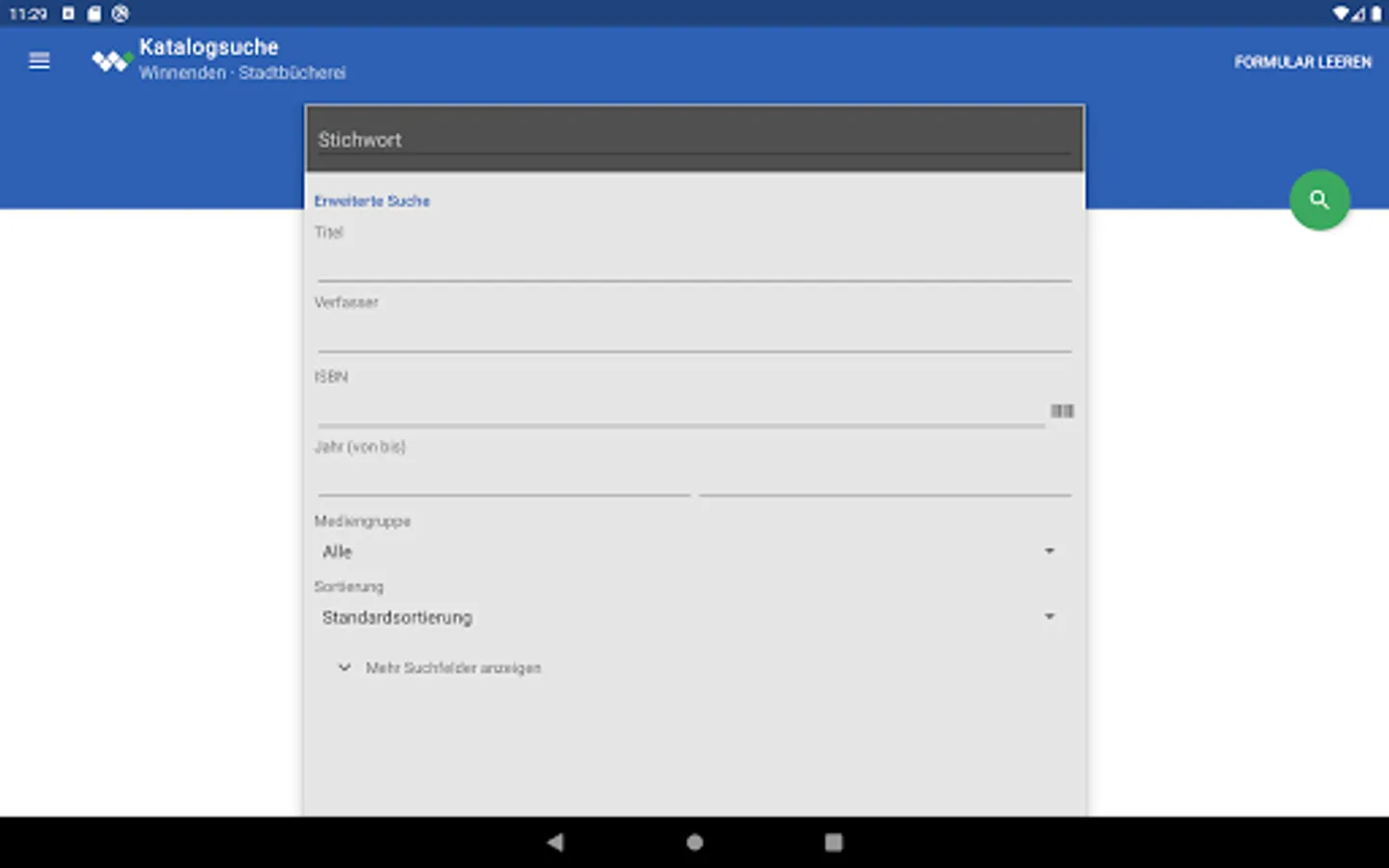Click the 'Winnenden · Stadtbücherei' subtitle

[x=242, y=72]
